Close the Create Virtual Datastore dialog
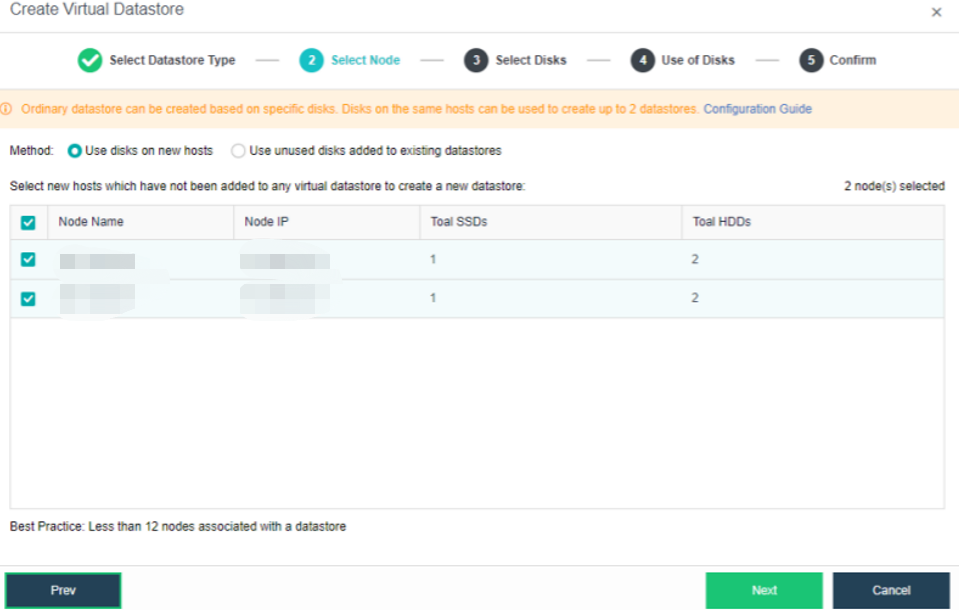The width and height of the screenshot is (959, 610). (936, 13)
